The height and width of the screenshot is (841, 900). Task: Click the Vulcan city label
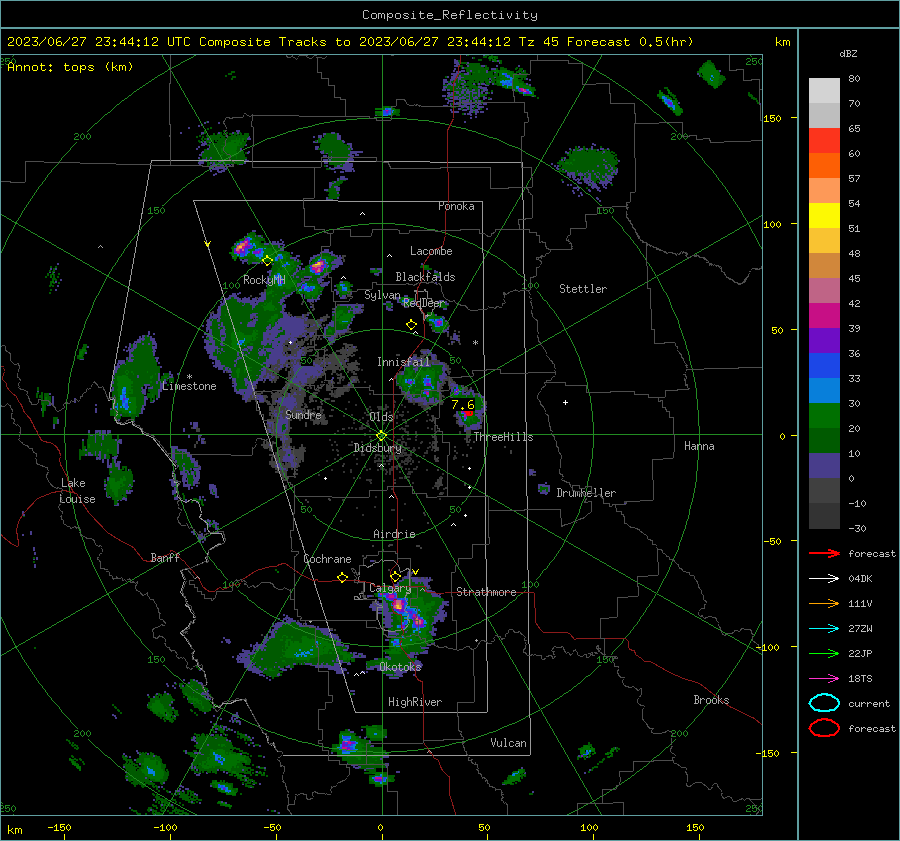click(509, 742)
